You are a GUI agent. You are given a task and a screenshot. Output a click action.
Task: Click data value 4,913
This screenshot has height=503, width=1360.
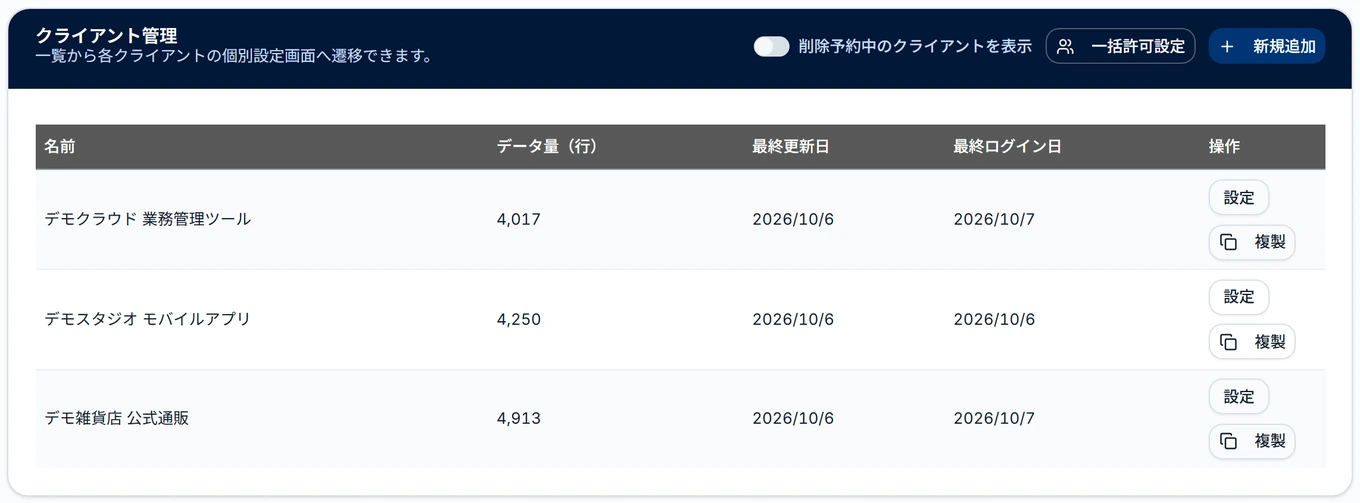(518, 418)
